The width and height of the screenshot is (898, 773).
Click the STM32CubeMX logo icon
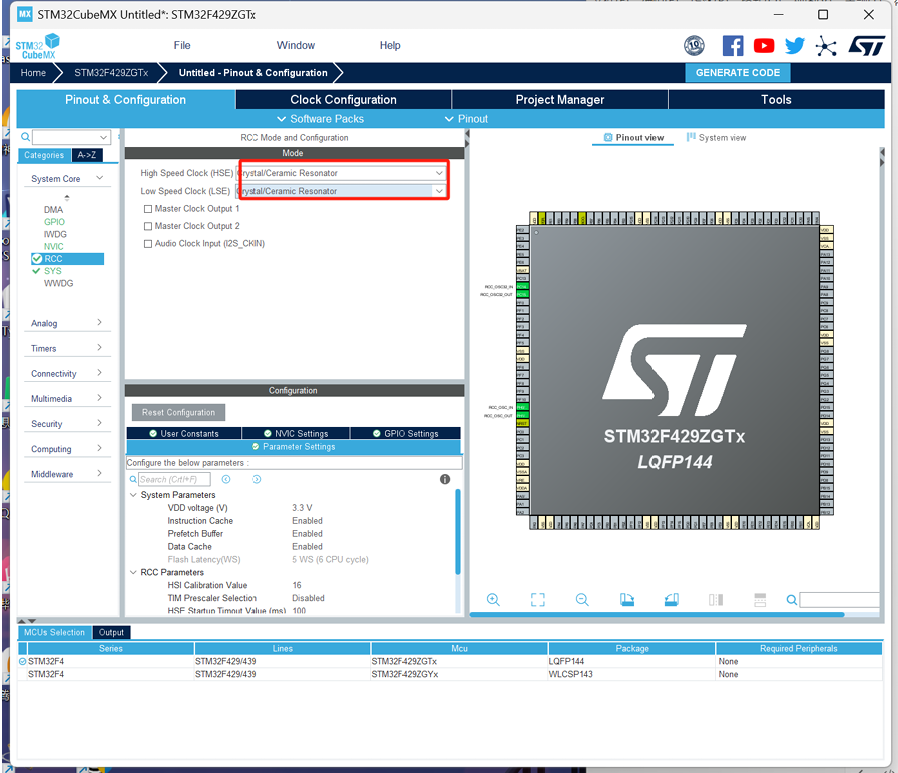pyautogui.click(x=37, y=46)
